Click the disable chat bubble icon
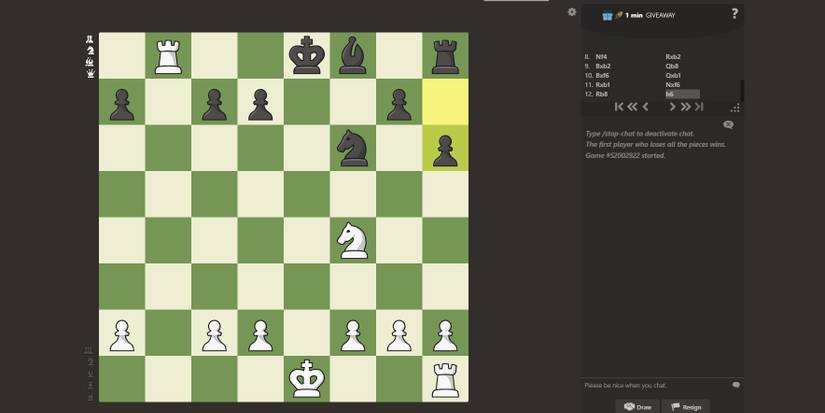 click(728, 125)
